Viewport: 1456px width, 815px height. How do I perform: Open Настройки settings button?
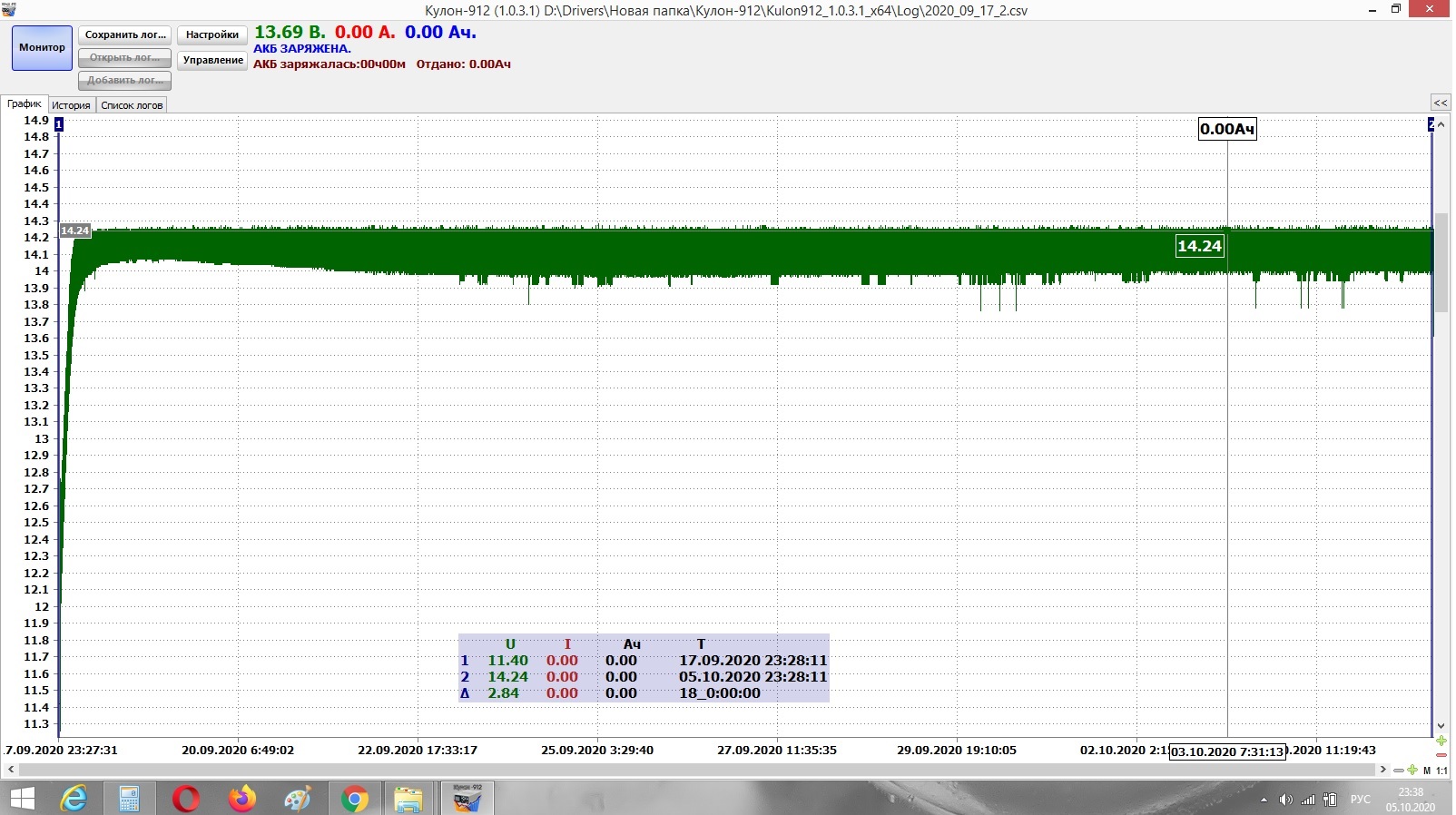coord(212,35)
